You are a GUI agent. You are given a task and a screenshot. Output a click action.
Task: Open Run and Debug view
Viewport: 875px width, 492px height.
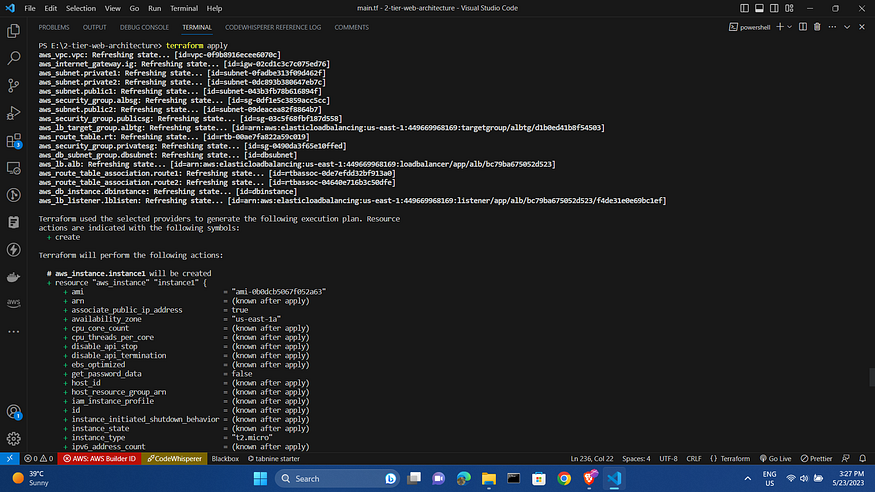tap(13, 113)
